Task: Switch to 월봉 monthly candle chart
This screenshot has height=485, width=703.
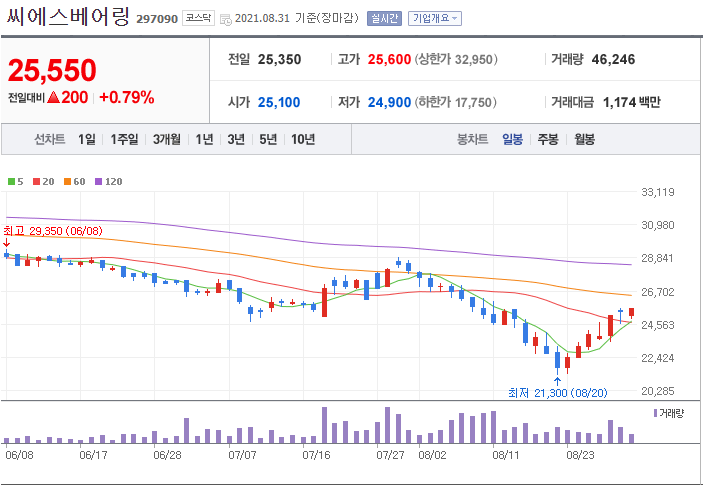Action: coord(585,139)
